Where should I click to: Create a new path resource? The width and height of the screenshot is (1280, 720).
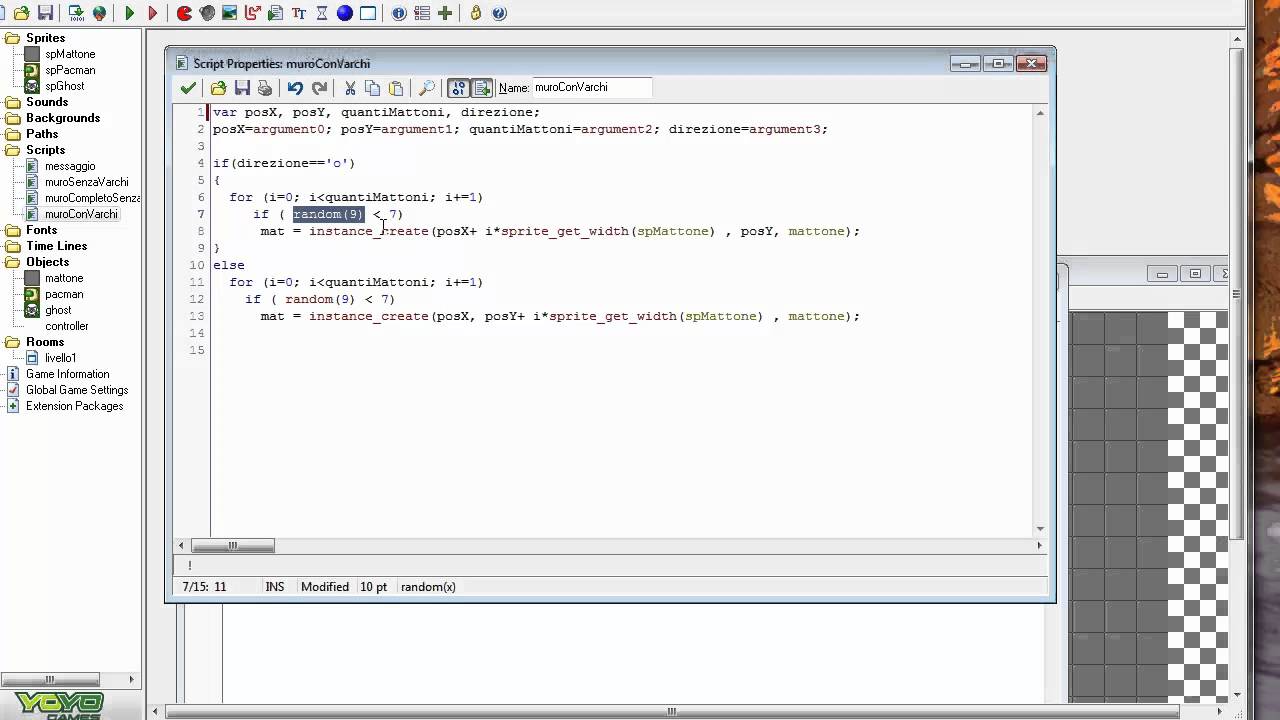pyautogui.click(x=253, y=13)
